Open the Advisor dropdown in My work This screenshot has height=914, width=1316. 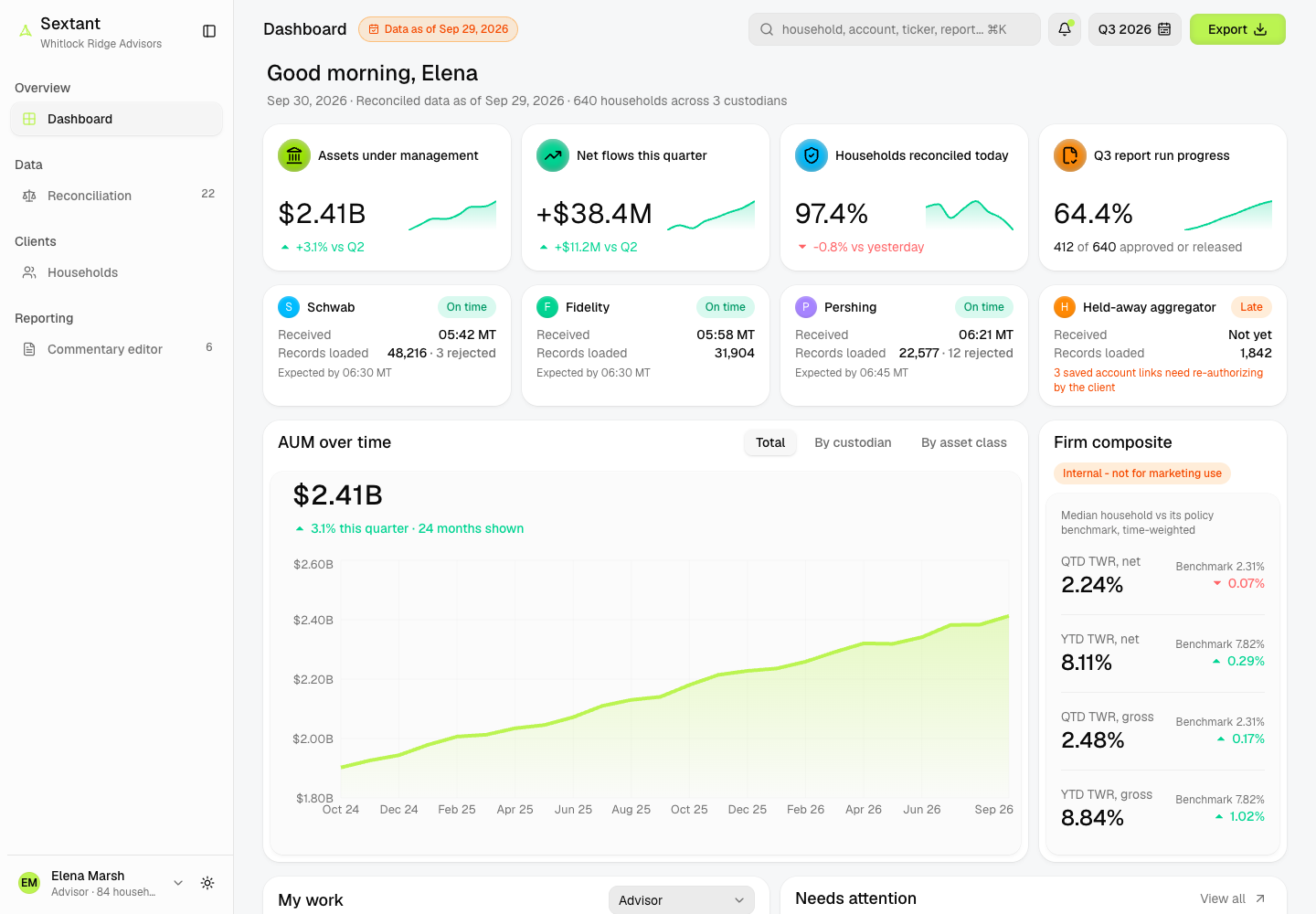(682, 900)
